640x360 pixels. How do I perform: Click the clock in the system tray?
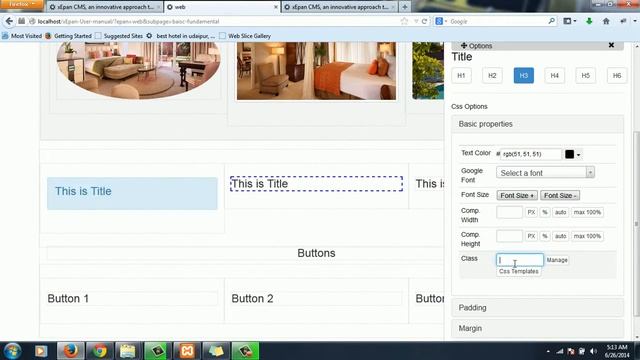tap(617, 351)
